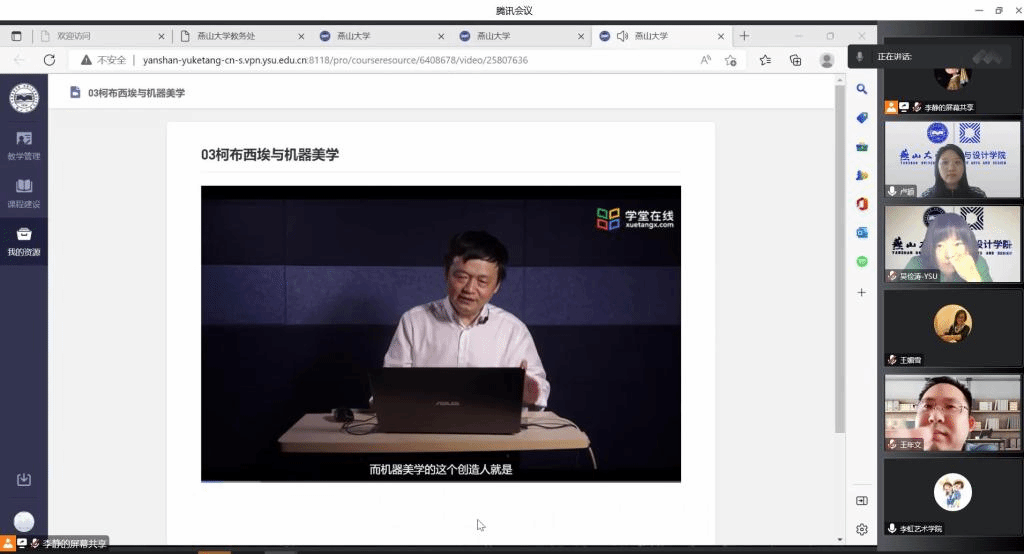1024x554 pixels.
Task: Click the download icon in left sidebar
Action: pyautogui.click(x=24, y=480)
